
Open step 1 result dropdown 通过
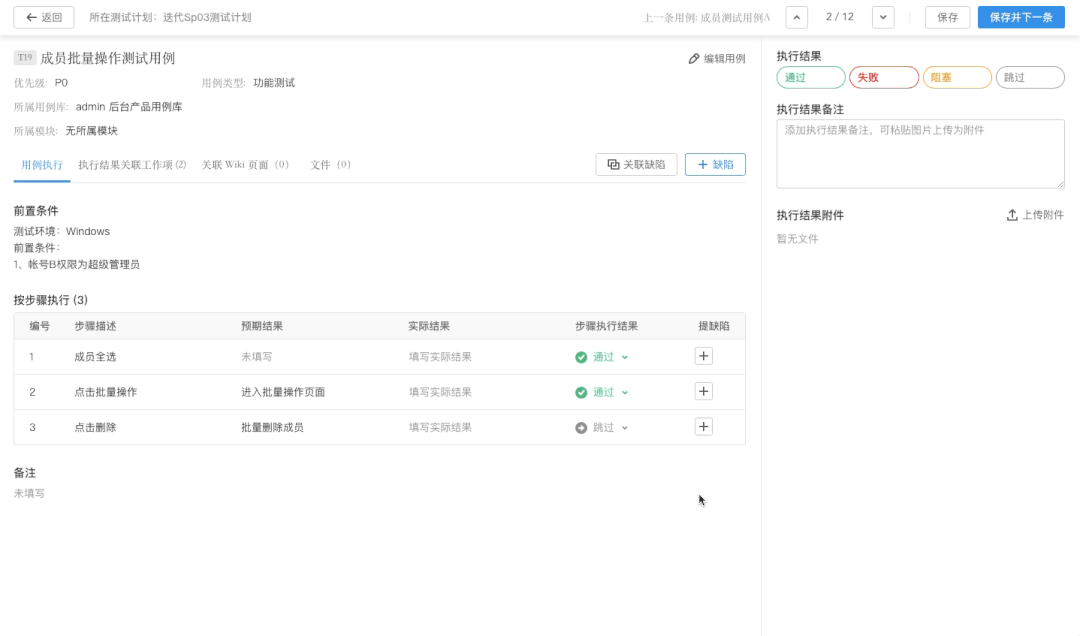[602, 357]
